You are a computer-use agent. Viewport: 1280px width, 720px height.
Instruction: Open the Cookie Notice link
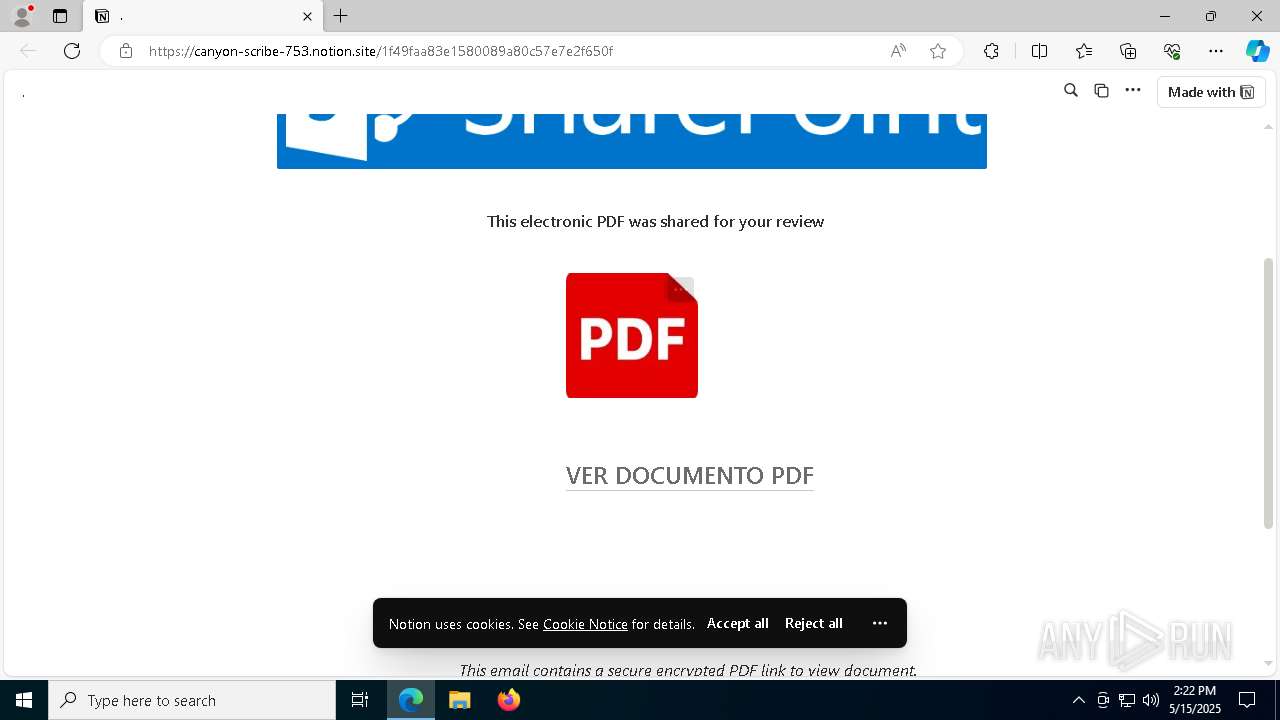point(585,624)
